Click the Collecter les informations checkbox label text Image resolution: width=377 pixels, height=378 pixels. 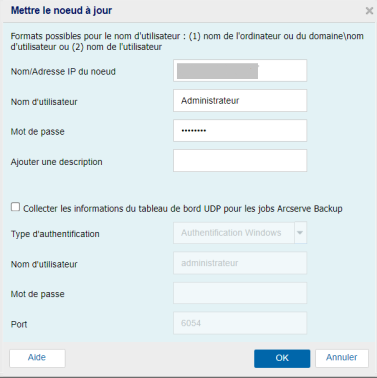[183, 209]
